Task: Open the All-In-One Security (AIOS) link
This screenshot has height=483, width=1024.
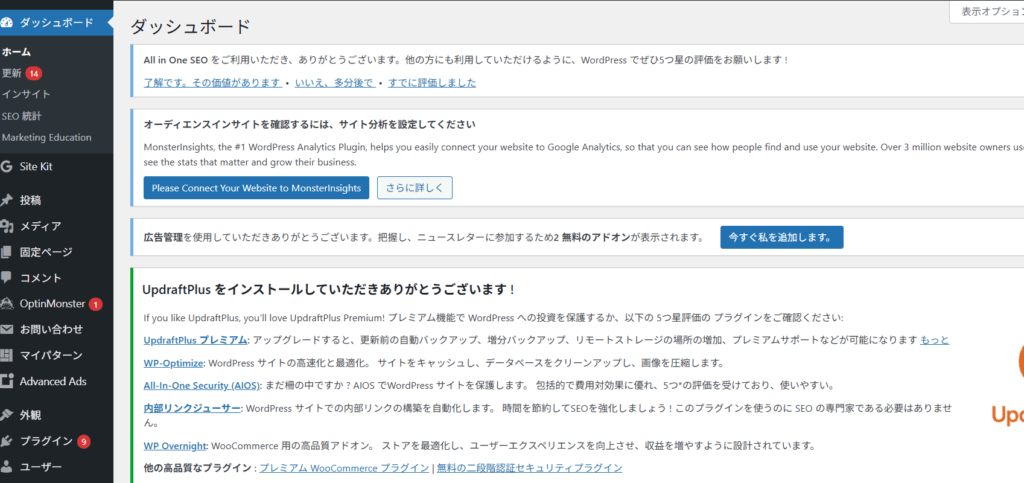Action: [202, 385]
